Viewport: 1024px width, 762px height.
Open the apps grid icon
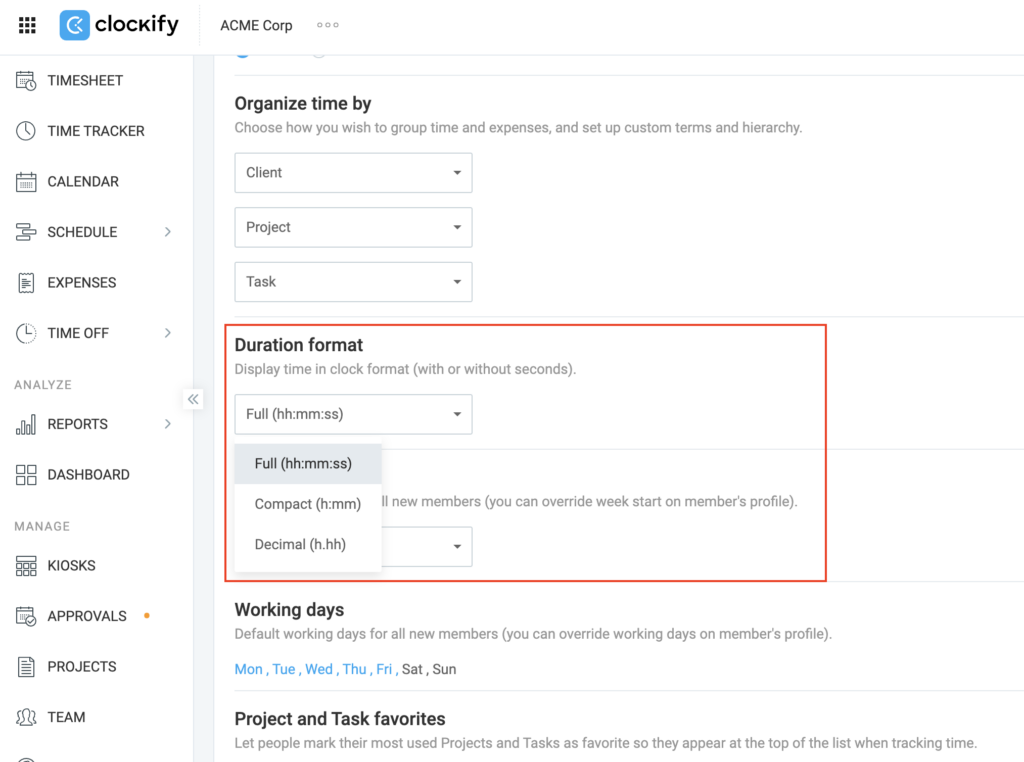[27, 25]
